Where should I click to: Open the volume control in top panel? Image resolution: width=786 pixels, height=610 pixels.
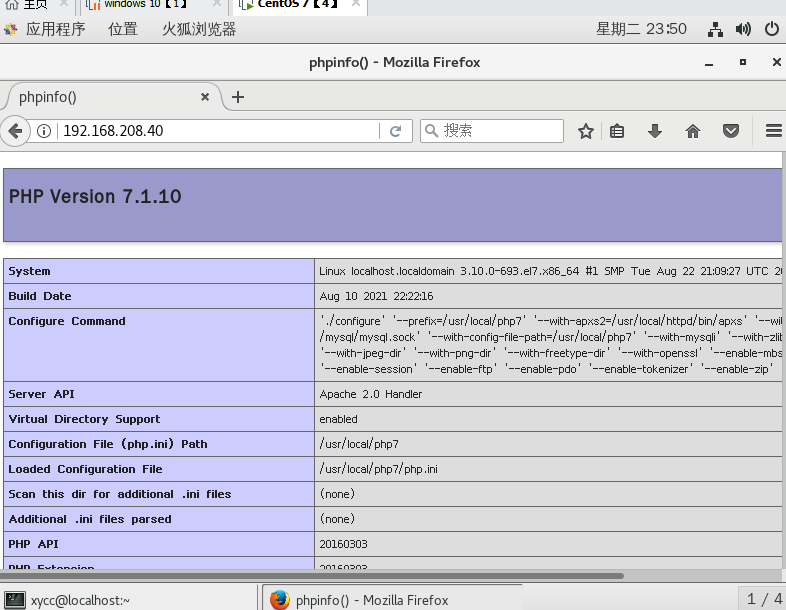point(743,29)
